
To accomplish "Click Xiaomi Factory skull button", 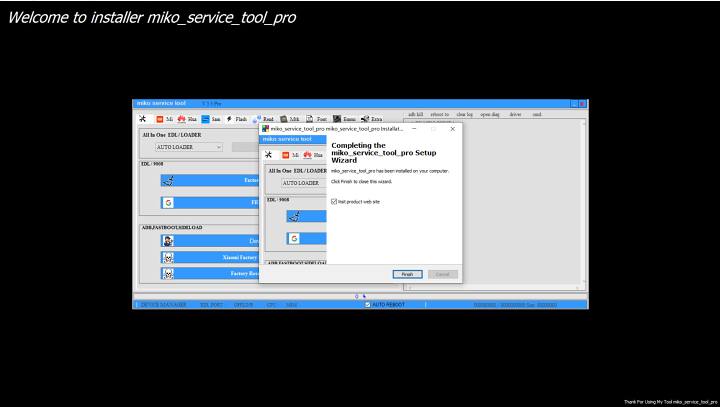I will [x=210, y=257].
